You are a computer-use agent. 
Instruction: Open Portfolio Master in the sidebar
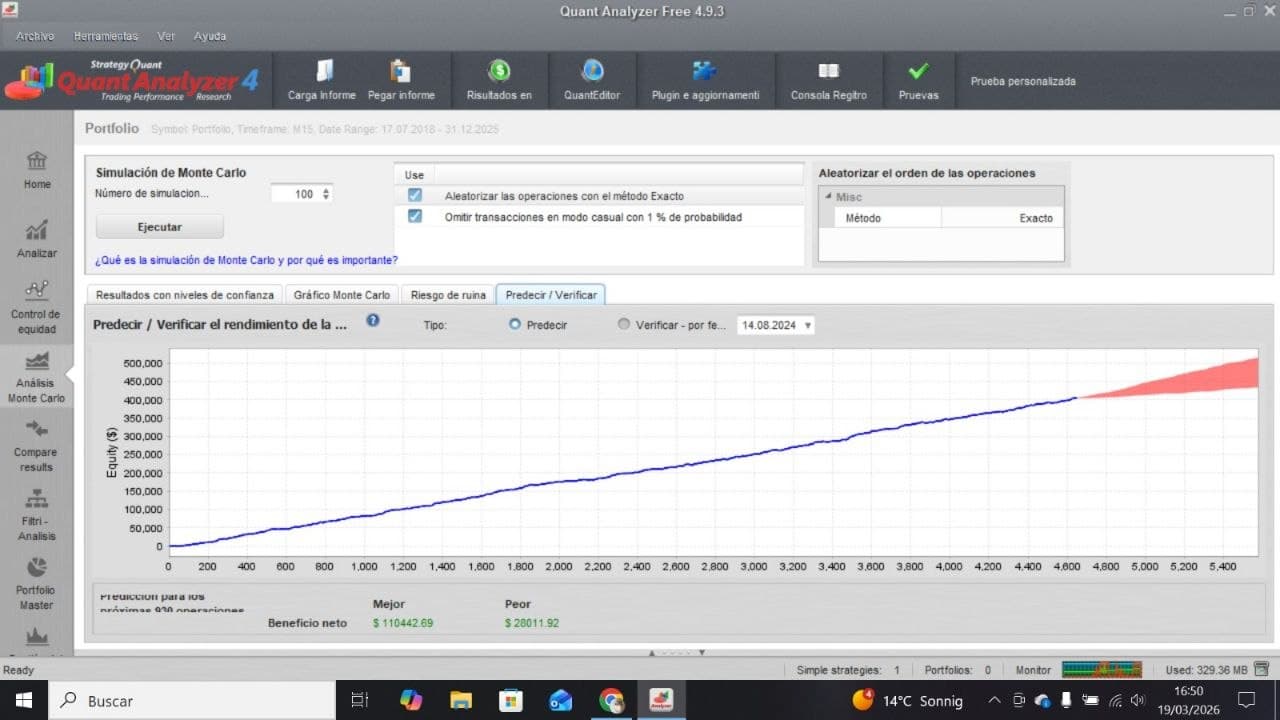point(37,583)
